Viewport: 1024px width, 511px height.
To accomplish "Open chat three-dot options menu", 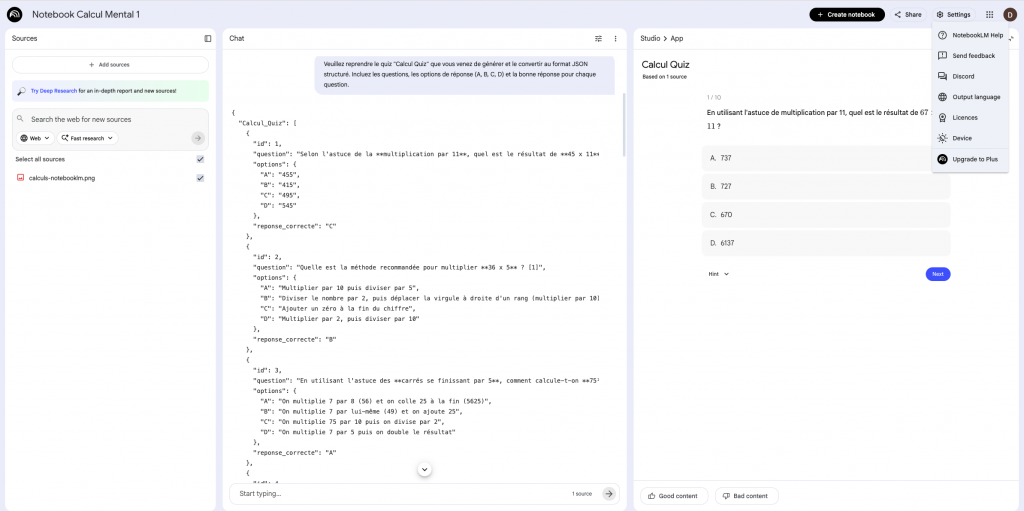I will click(x=615, y=38).
